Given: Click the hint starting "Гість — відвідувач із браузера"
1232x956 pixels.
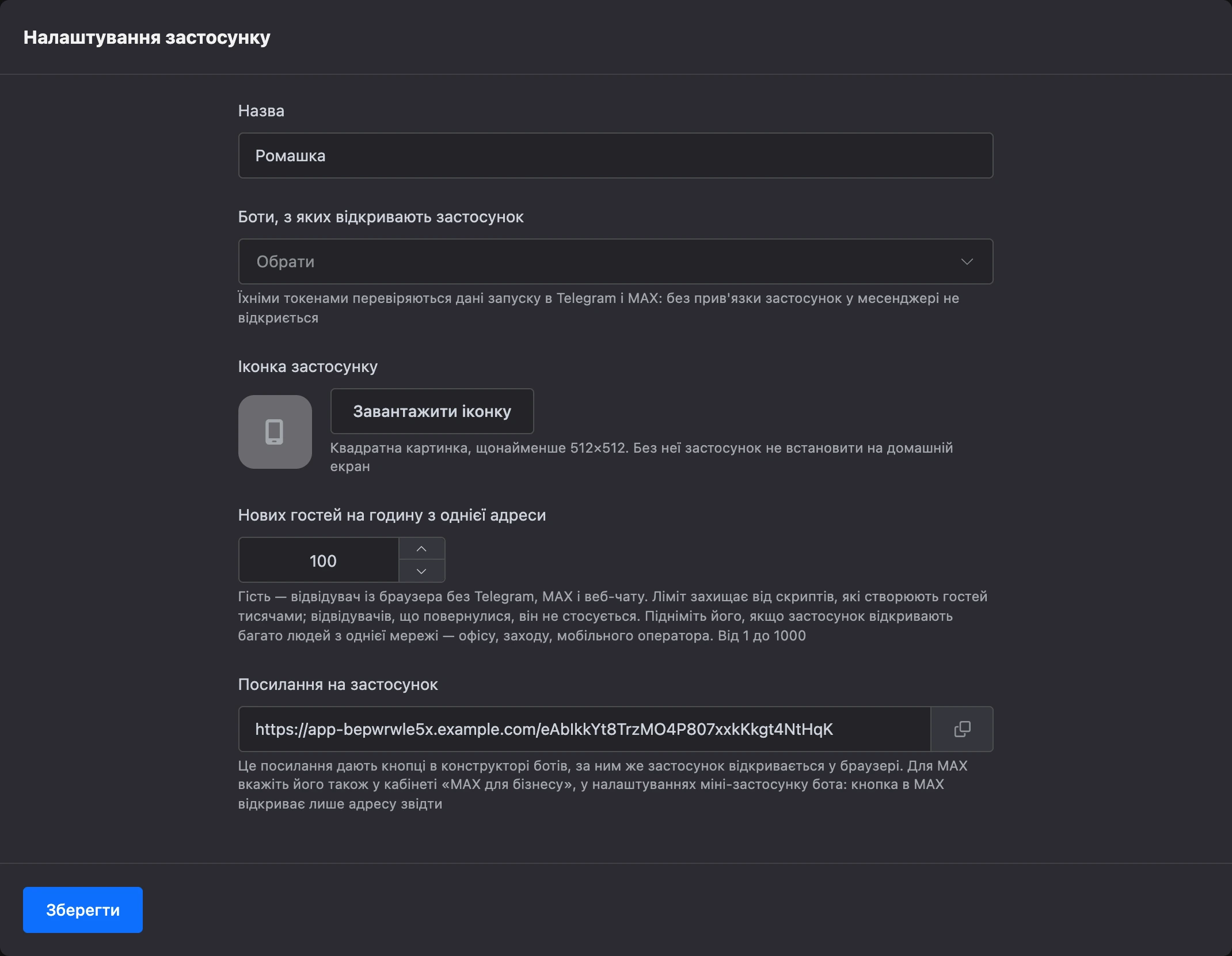Looking at the screenshot, I should coord(613,616).
